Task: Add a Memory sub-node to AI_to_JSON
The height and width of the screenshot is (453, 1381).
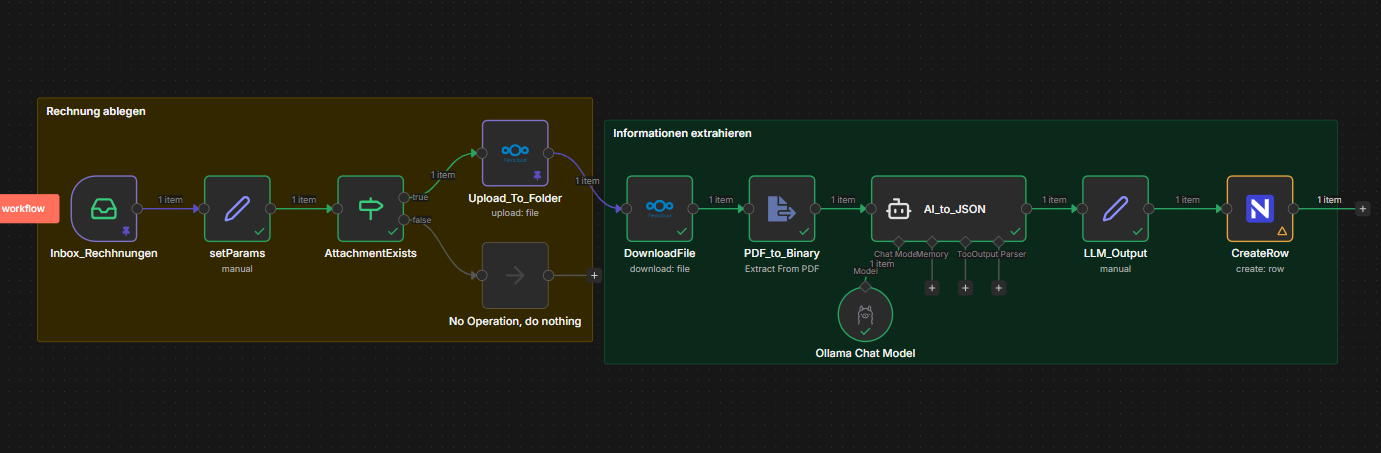Action: (x=932, y=288)
